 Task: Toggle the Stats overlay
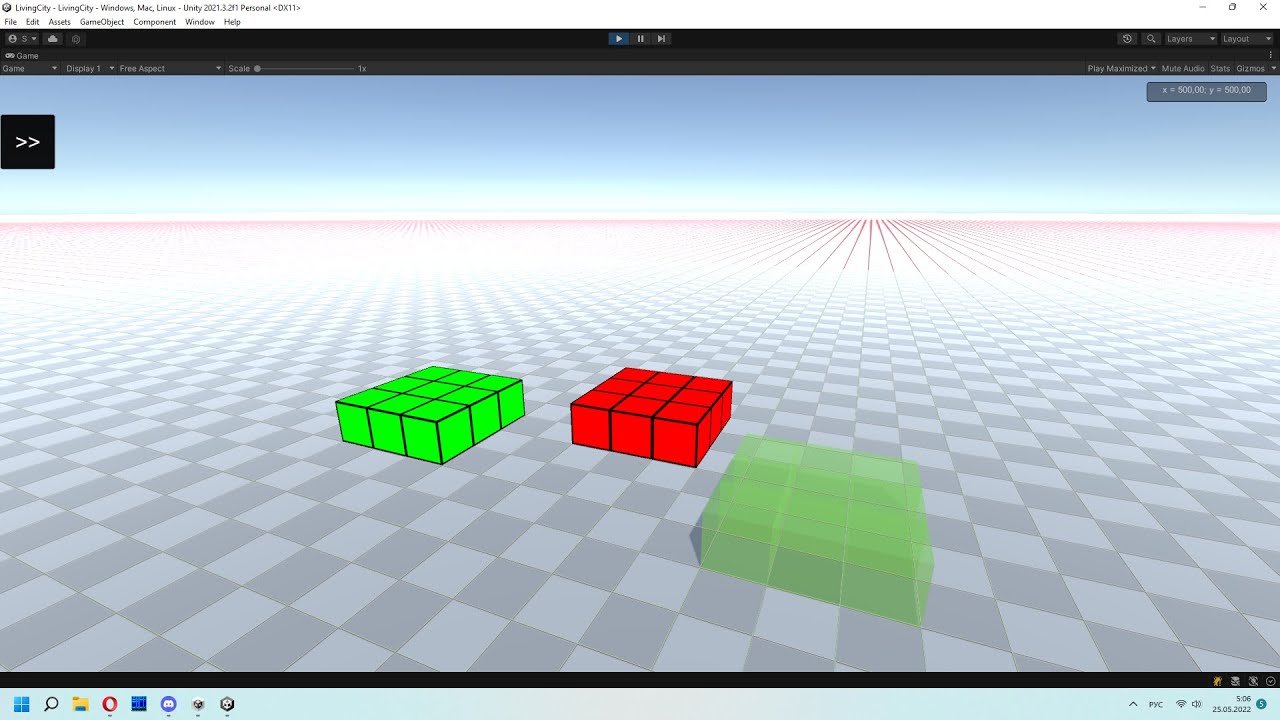point(1220,69)
